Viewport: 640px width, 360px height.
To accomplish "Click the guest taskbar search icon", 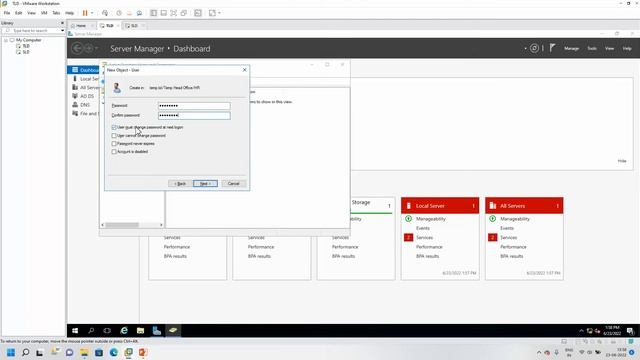I will (x=91, y=331).
